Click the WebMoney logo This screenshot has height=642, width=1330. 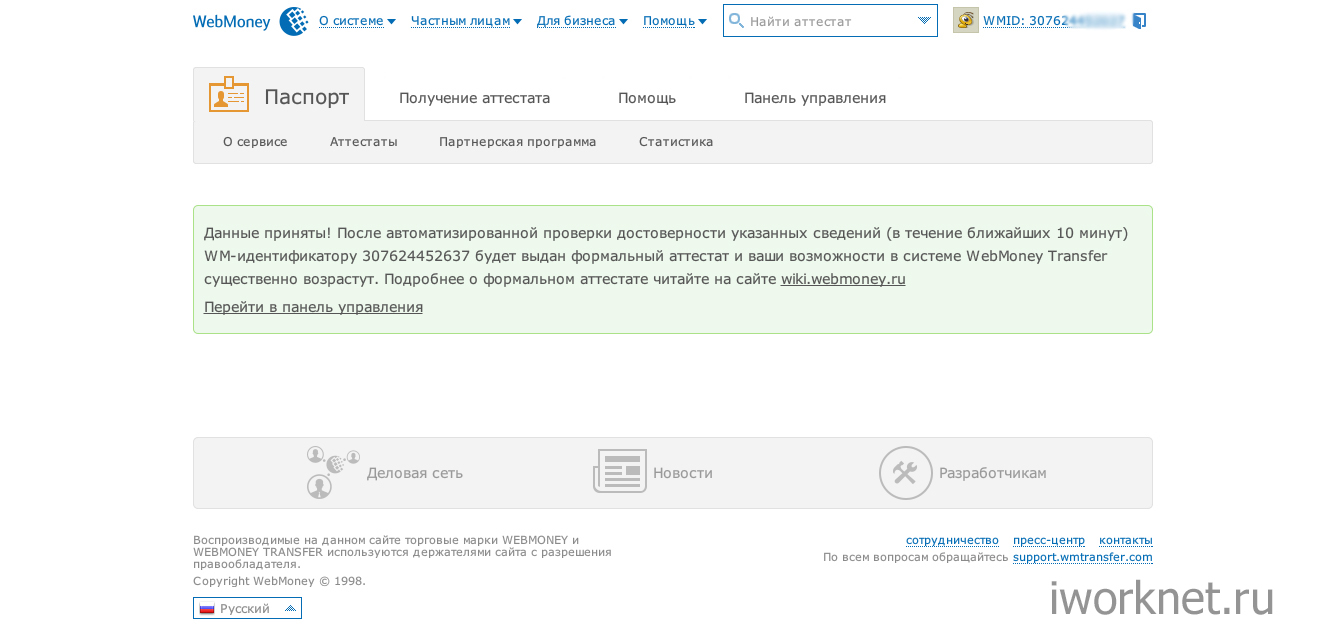pyautogui.click(x=250, y=21)
